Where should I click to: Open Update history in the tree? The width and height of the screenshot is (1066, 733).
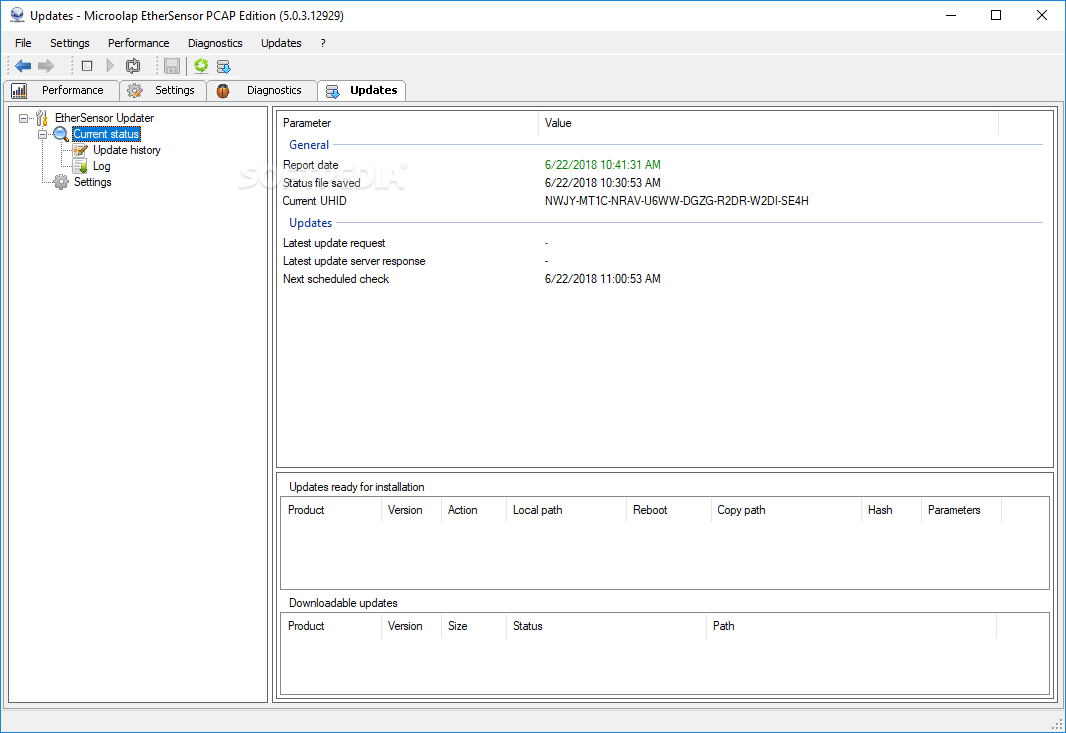click(126, 150)
